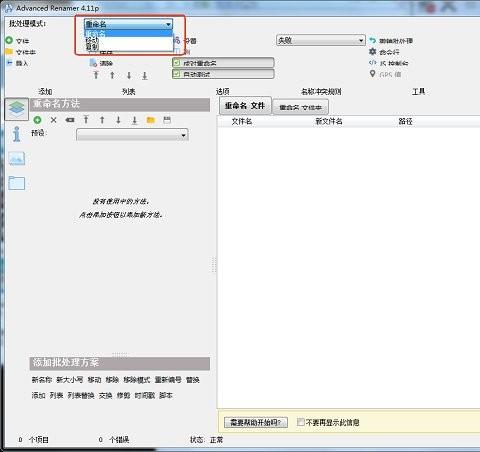The height and width of the screenshot is (452, 480).
Task: Add 列表 method in batch scheme list
Action: (56, 395)
